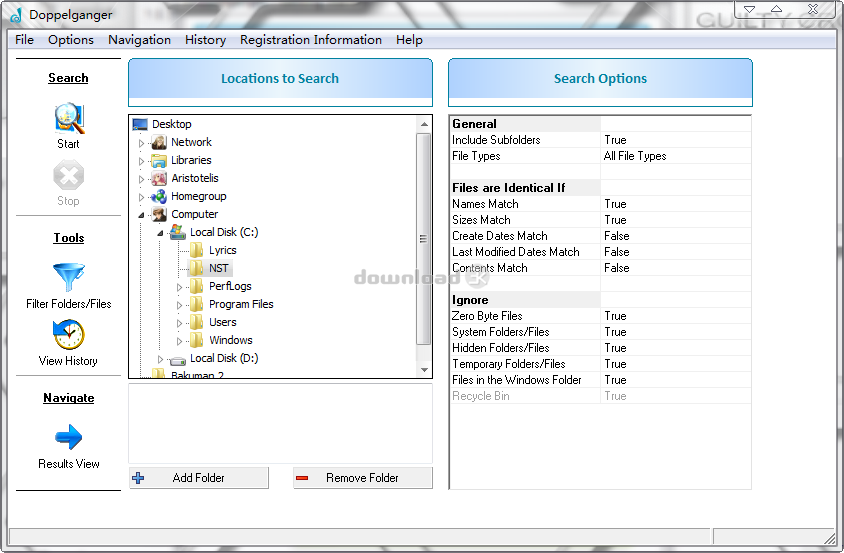Change File Types value All File Types
This screenshot has height=553, width=844.
coord(676,156)
